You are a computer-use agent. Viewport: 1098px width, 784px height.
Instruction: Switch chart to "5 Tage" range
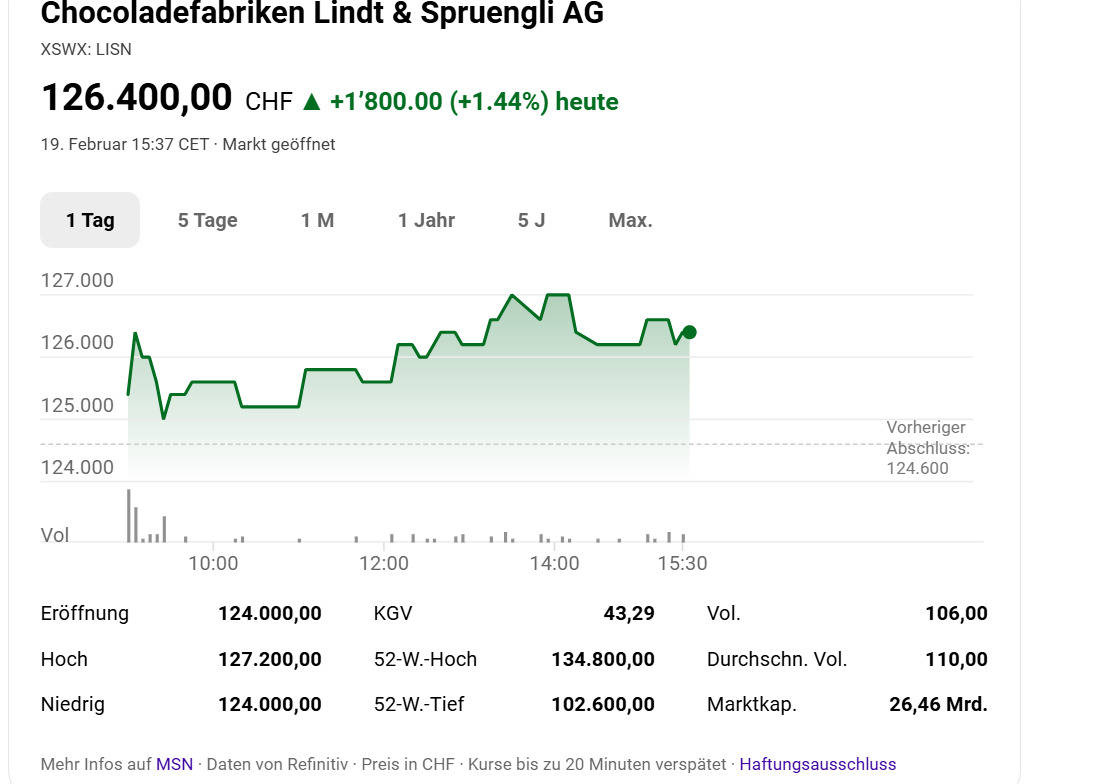tap(207, 220)
